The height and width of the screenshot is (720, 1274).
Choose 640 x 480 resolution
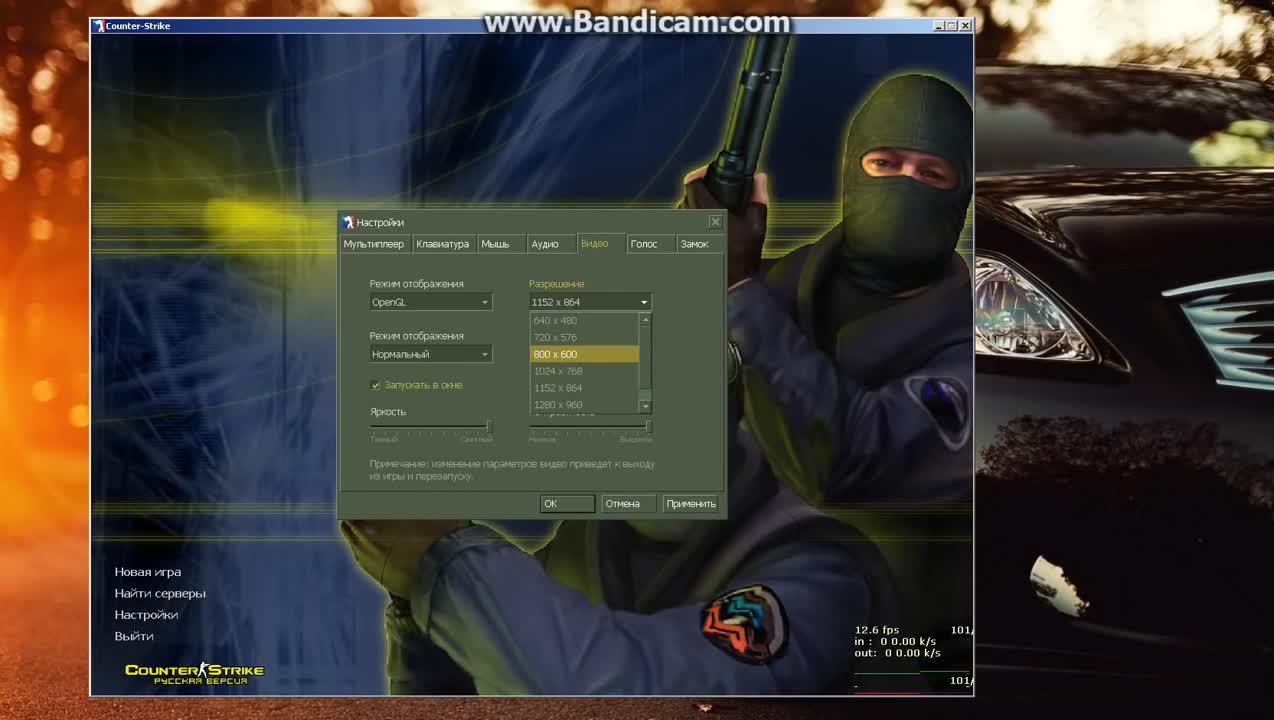pos(584,321)
